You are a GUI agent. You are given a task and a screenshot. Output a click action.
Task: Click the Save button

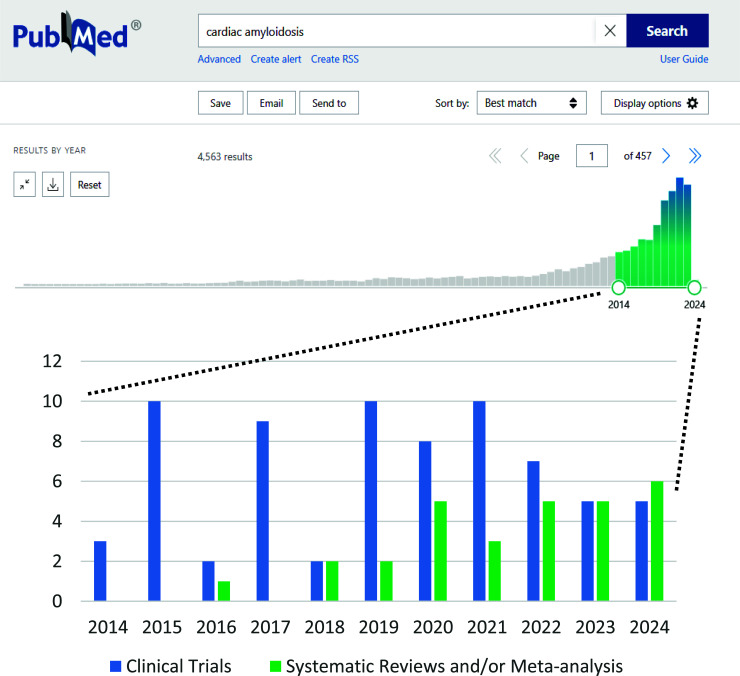point(220,103)
